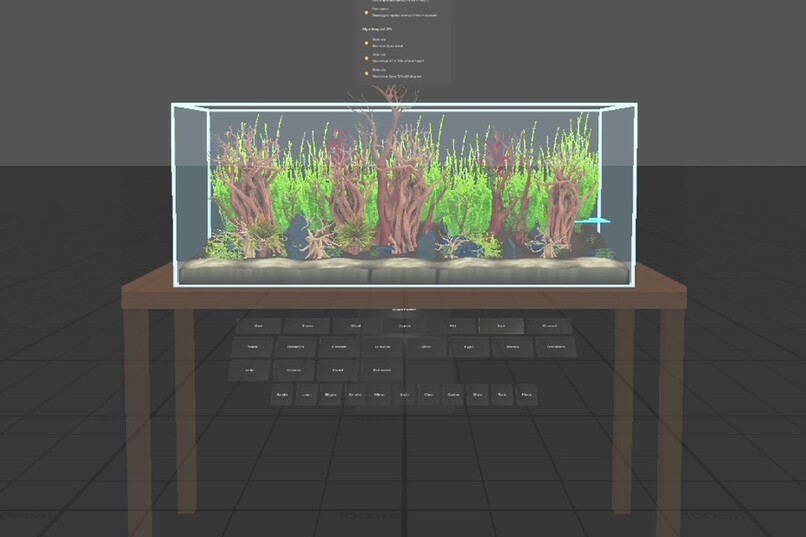Image resolution: width=806 pixels, height=537 pixels.
Task: Open the Style button
Action: (477, 395)
